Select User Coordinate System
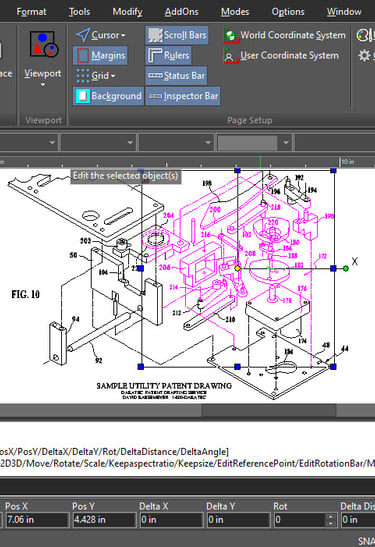This screenshot has height=547, width=375. pyautogui.click(x=281, y=55)
